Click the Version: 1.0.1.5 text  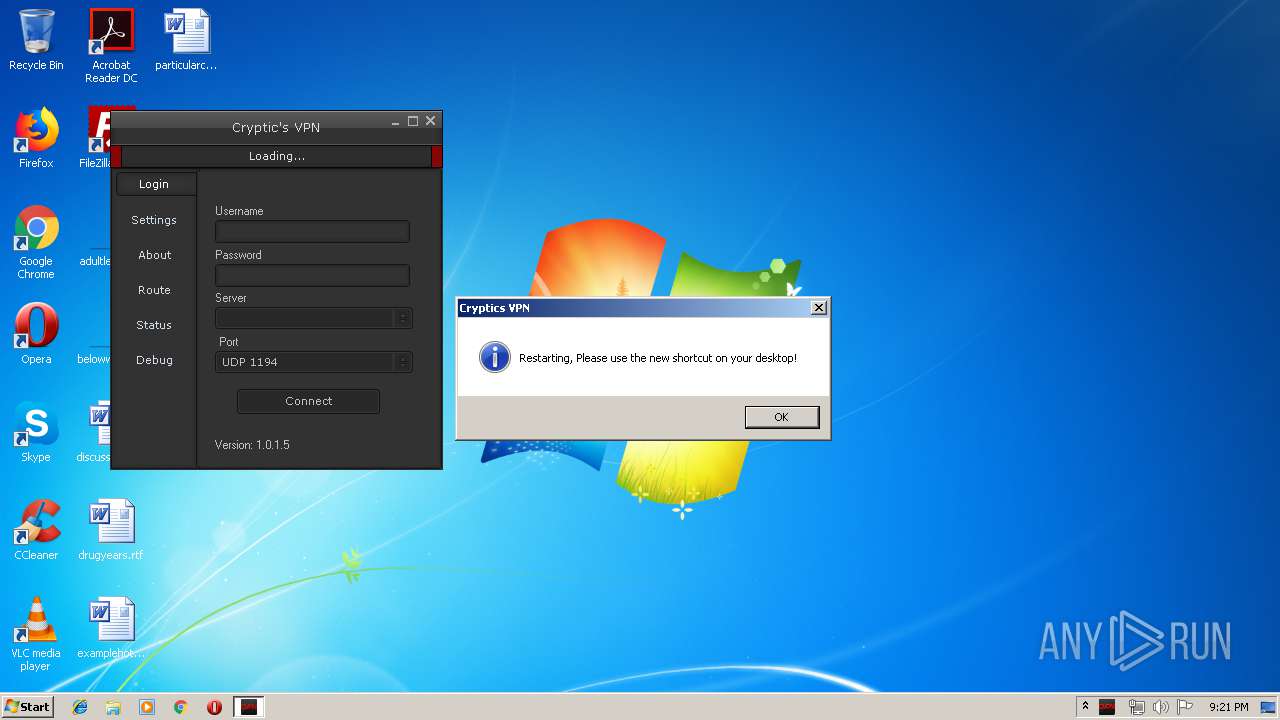tap(252, 445)
